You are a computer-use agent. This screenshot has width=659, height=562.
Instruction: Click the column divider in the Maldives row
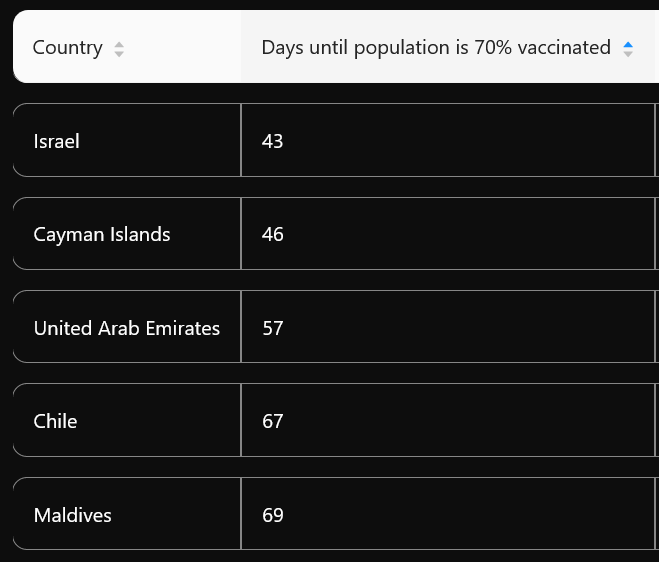tap(241, 514)
